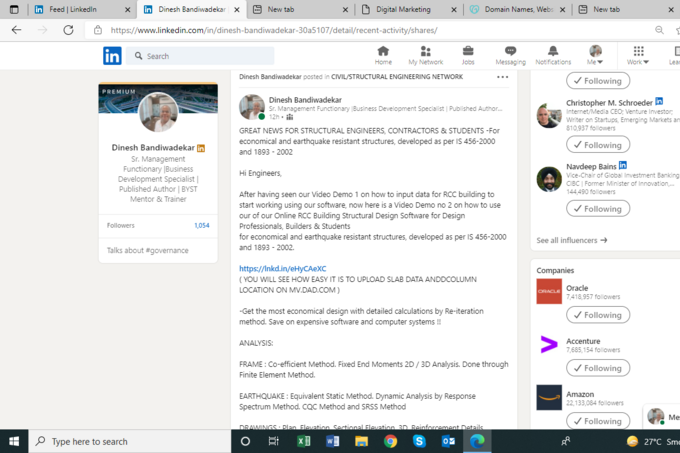This screenshot has width=680, height=453.
Task: Toggle Following for Oracle
Action: pos(598,315)
